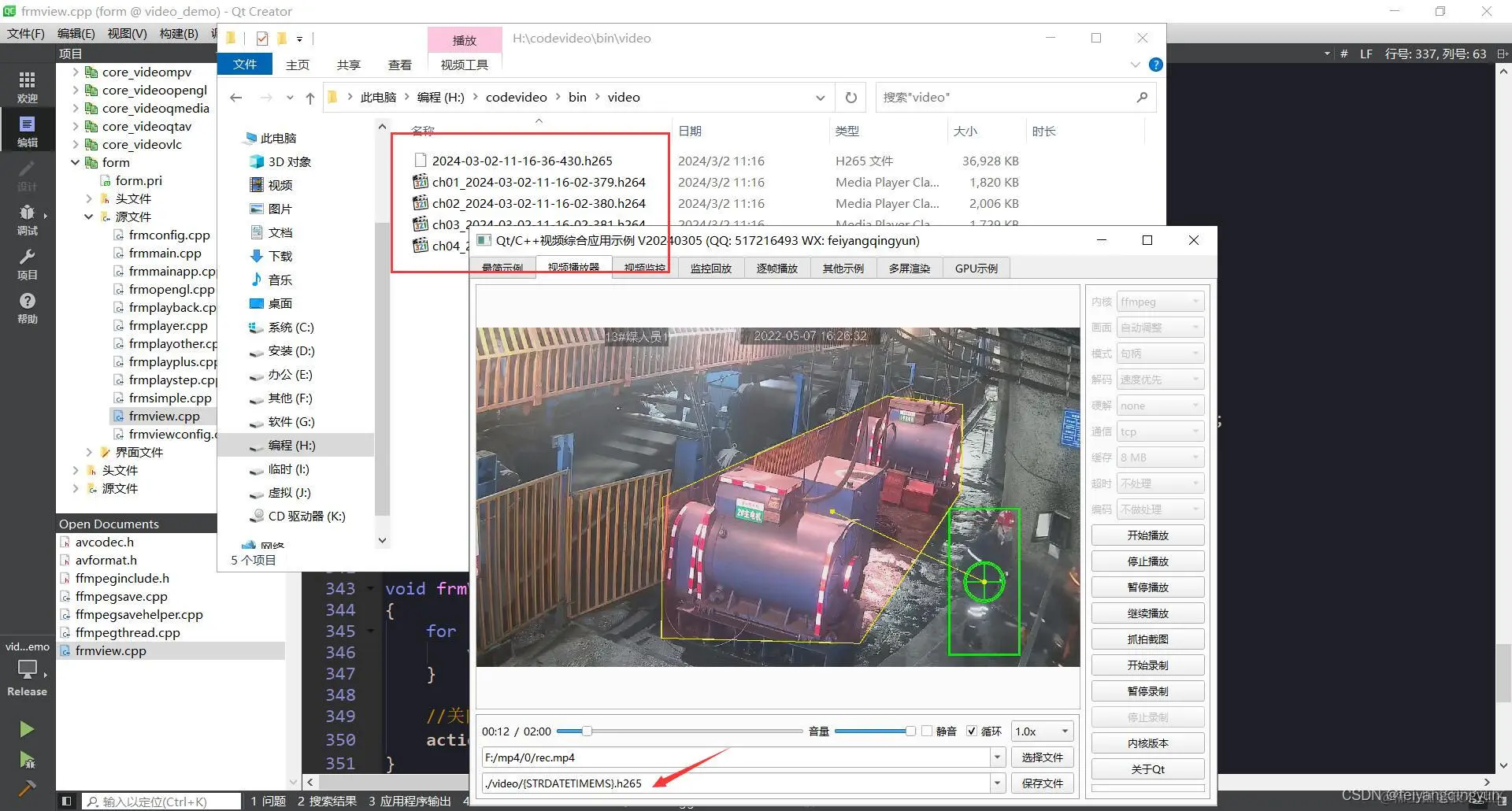Go back in the Explorer navigation
The width and height of the screenshot is (1512, 811).
[x=235, y=98]
